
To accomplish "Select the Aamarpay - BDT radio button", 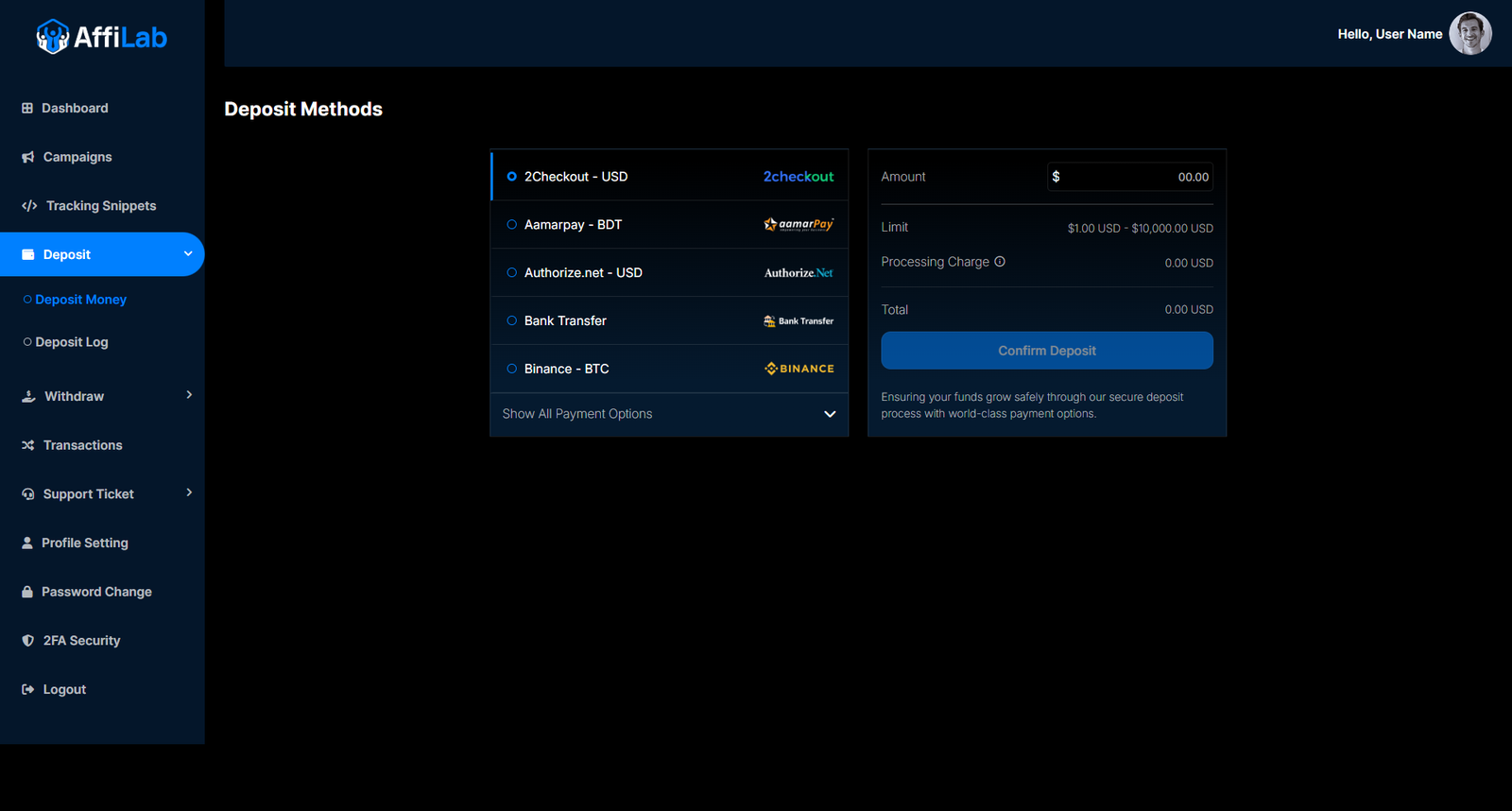I will (x=512, y=225).
